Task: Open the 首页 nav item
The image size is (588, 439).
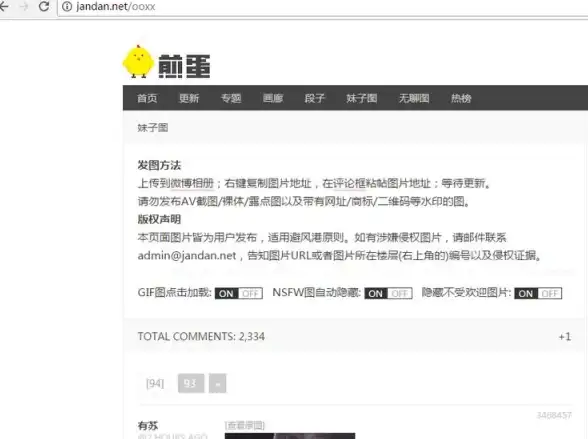Action: coord(147,98)
